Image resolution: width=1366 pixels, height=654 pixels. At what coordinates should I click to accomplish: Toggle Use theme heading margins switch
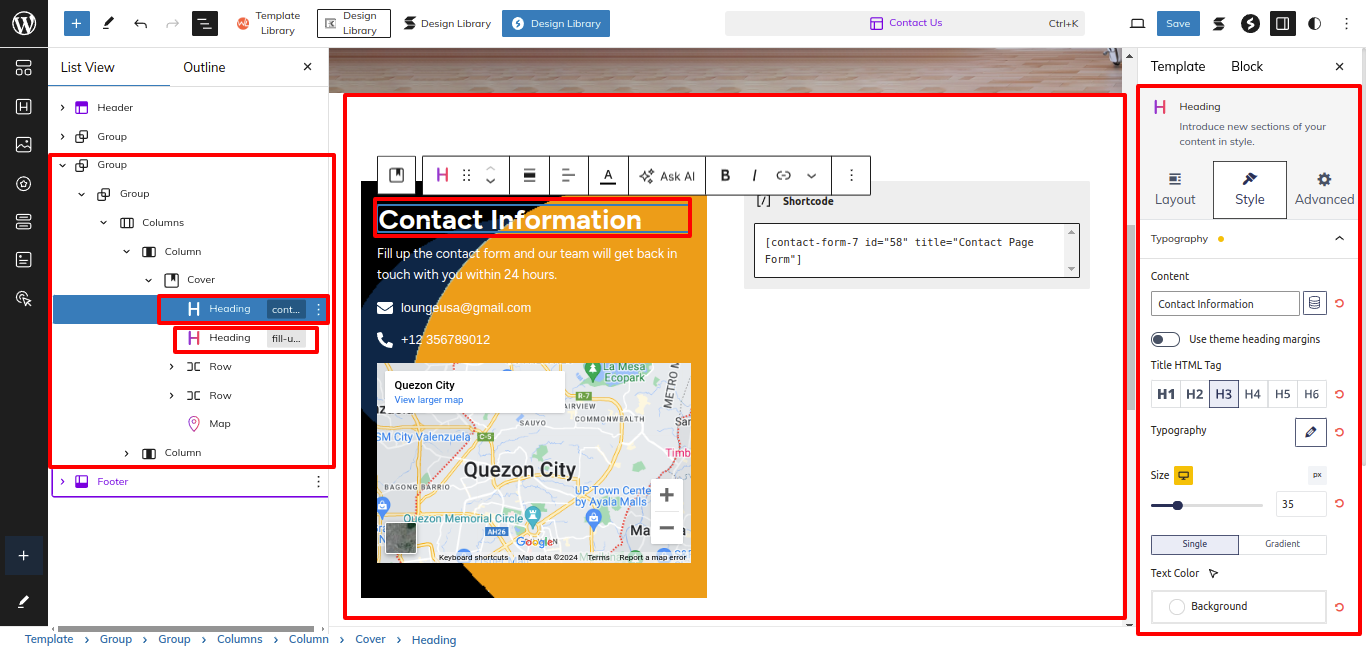click(x=1165, y=339)
